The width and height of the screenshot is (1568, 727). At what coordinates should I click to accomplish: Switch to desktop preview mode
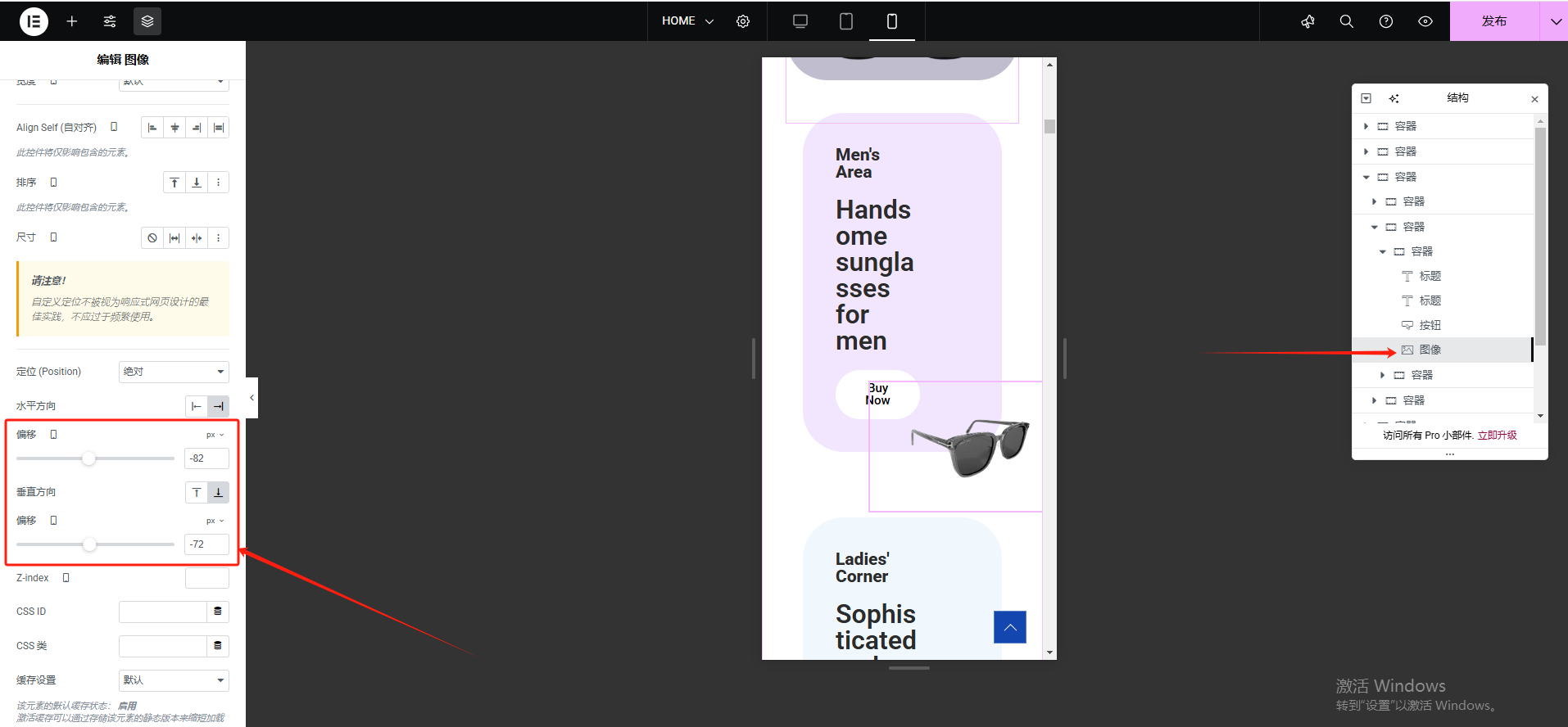click(800, 21)
